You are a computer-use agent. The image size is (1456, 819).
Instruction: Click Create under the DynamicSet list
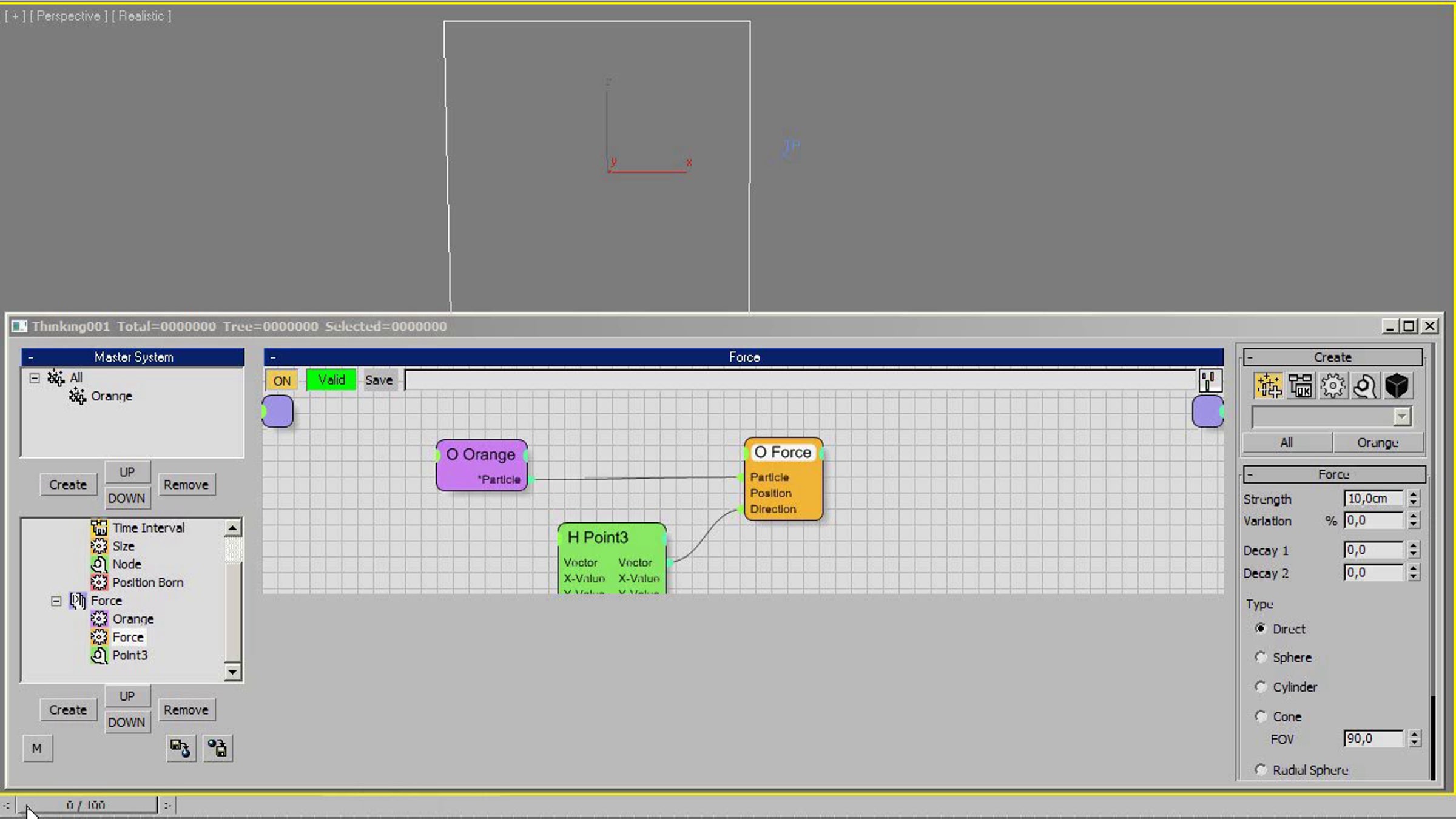(x=68, y=710)
